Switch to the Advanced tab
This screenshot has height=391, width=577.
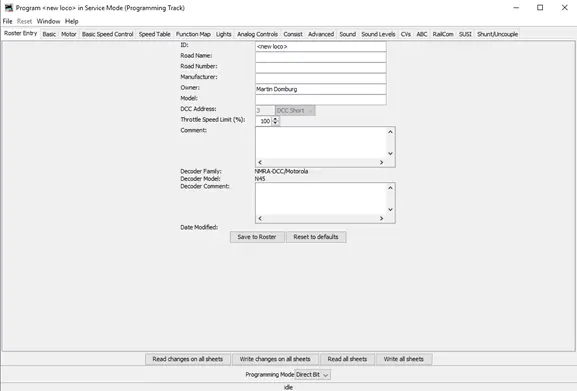click(x=321, y=34)
